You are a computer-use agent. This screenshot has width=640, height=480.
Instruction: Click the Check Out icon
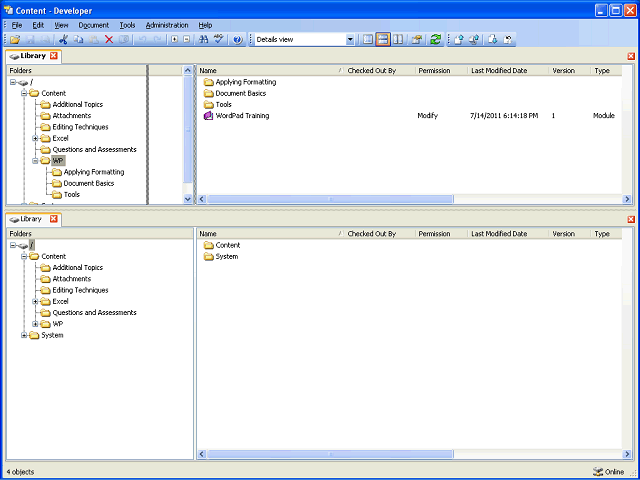point(493,40)
